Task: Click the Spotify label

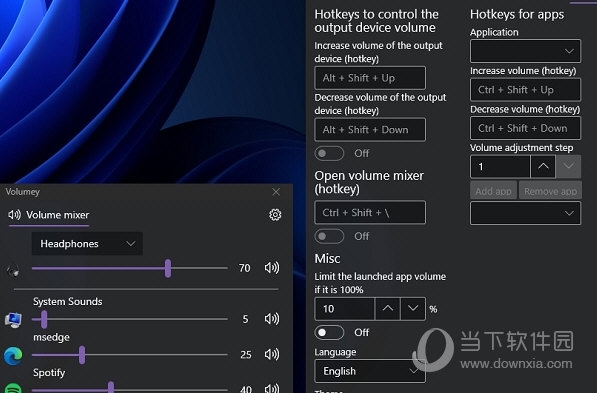Action: tap(49, 373)
